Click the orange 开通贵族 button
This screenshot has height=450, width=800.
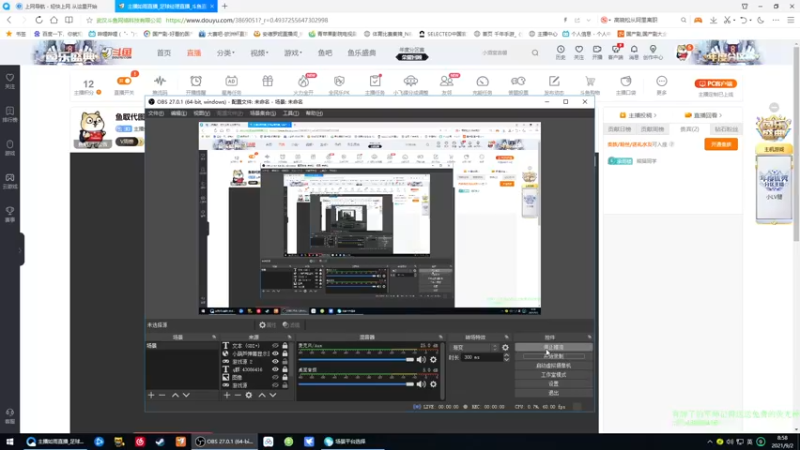click(x=721, y=144)
